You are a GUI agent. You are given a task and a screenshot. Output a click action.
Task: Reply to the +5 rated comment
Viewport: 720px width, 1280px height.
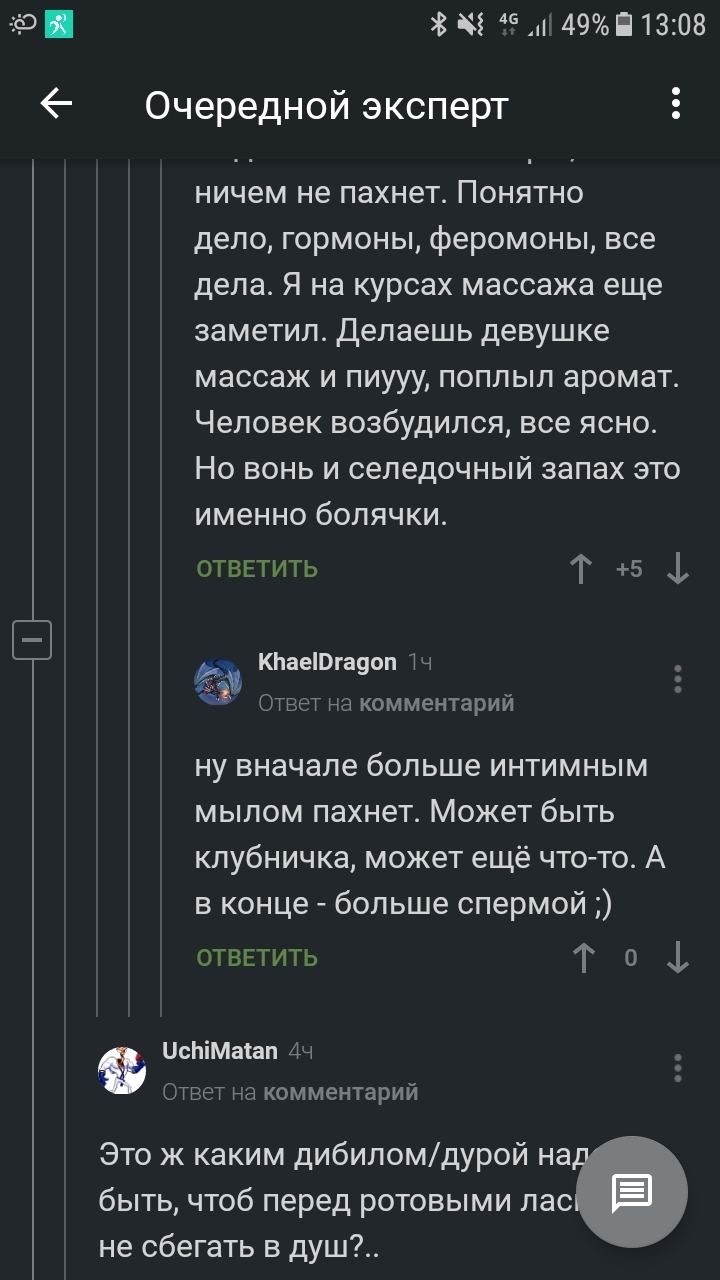[x=257, y=569]
